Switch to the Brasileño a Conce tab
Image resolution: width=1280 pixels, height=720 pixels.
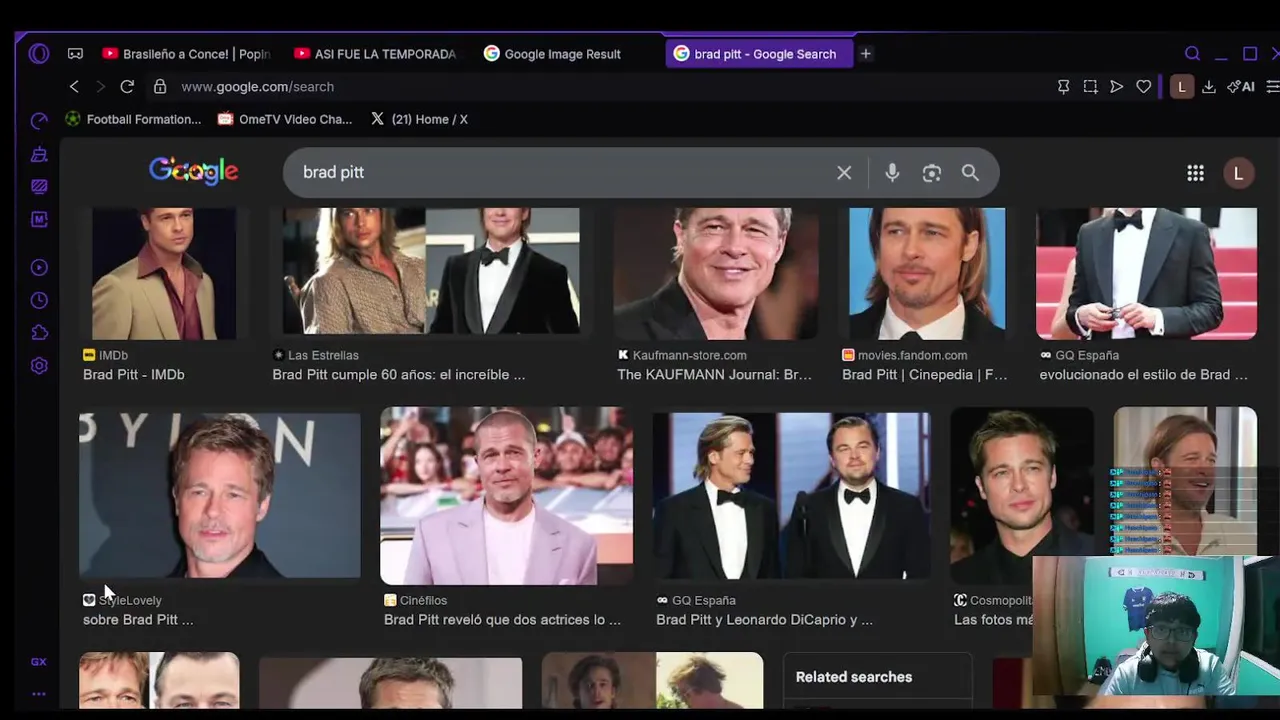(x=185, y=54)
